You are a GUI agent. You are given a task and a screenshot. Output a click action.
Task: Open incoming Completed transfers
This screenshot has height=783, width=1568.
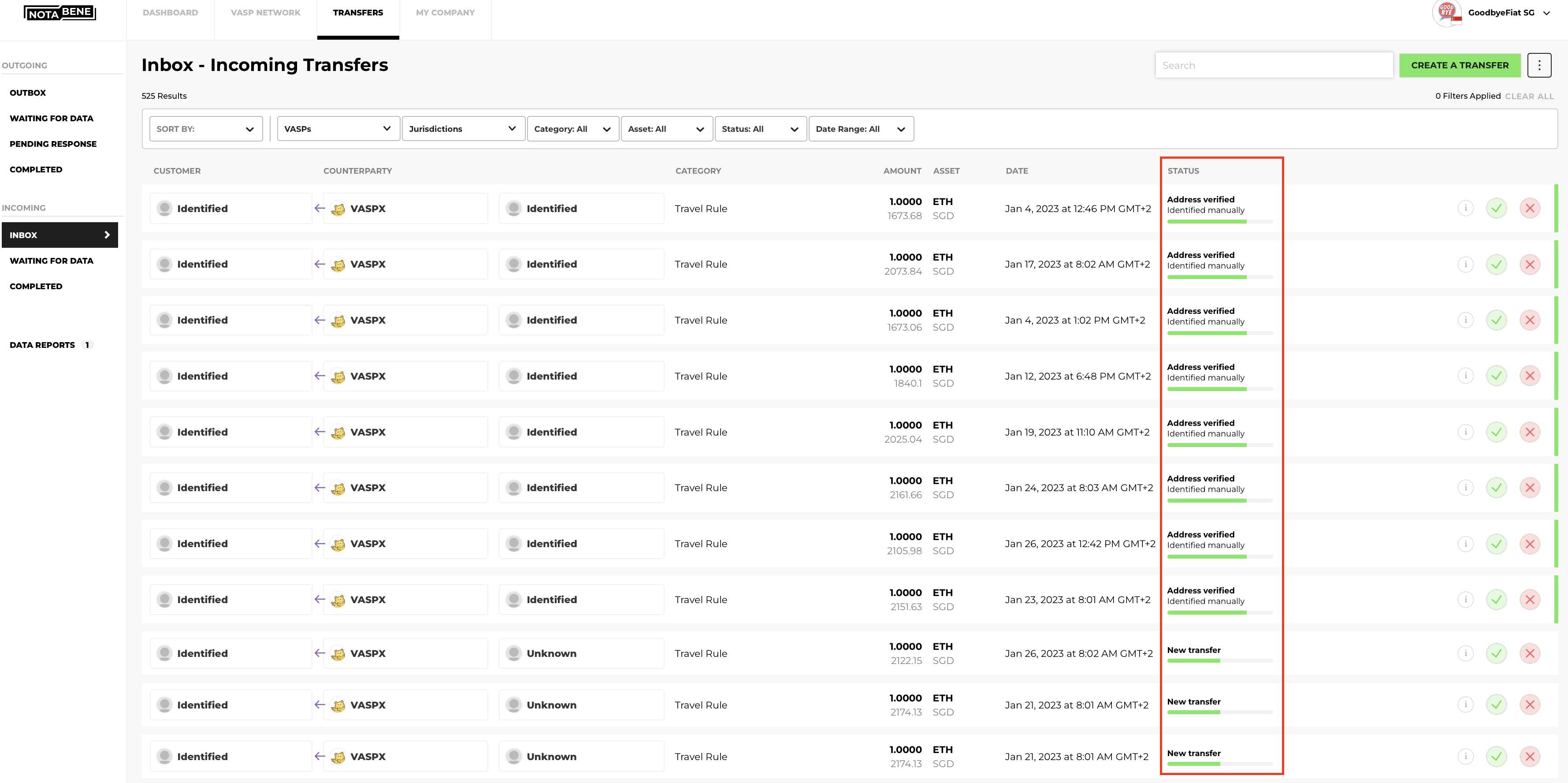(36, 286)
